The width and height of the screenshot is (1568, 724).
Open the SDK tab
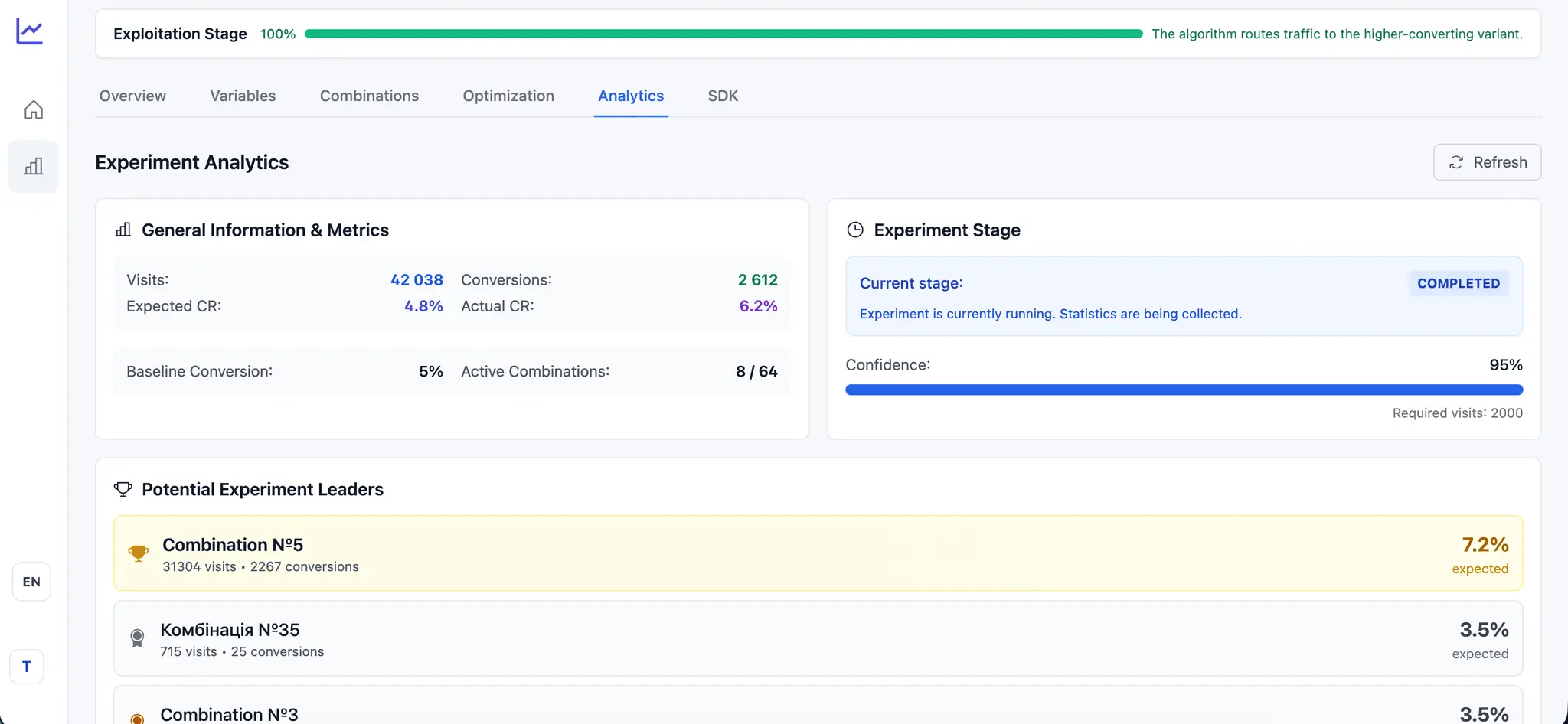click(723, 96)
